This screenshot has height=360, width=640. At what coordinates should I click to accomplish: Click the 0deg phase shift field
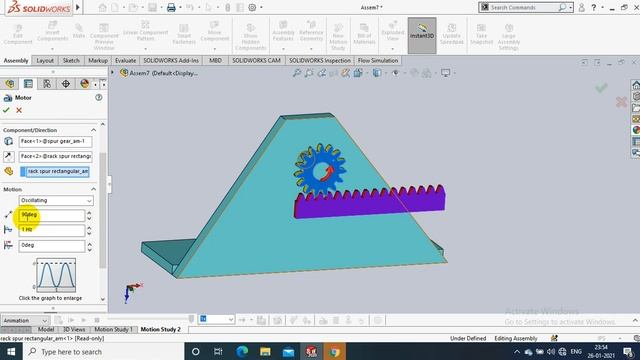[51, 246]
